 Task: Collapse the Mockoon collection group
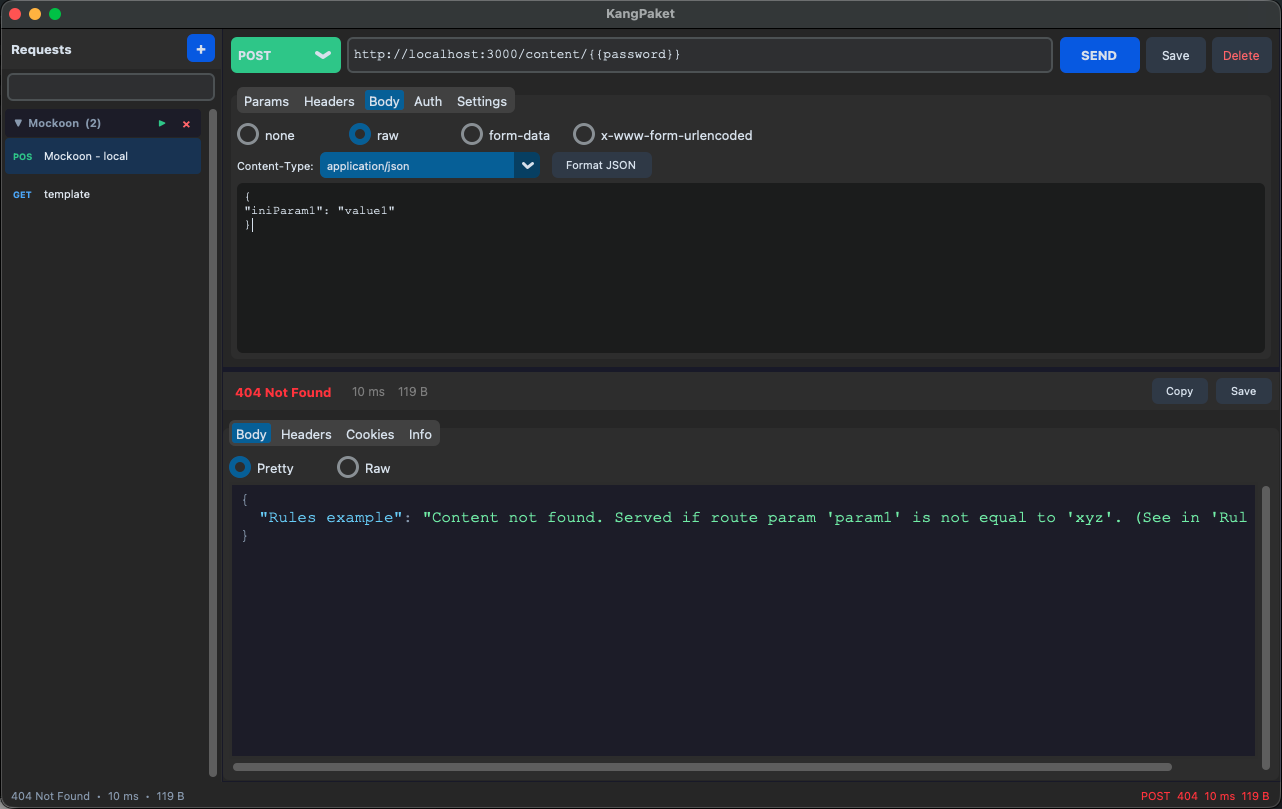(19, 123)
